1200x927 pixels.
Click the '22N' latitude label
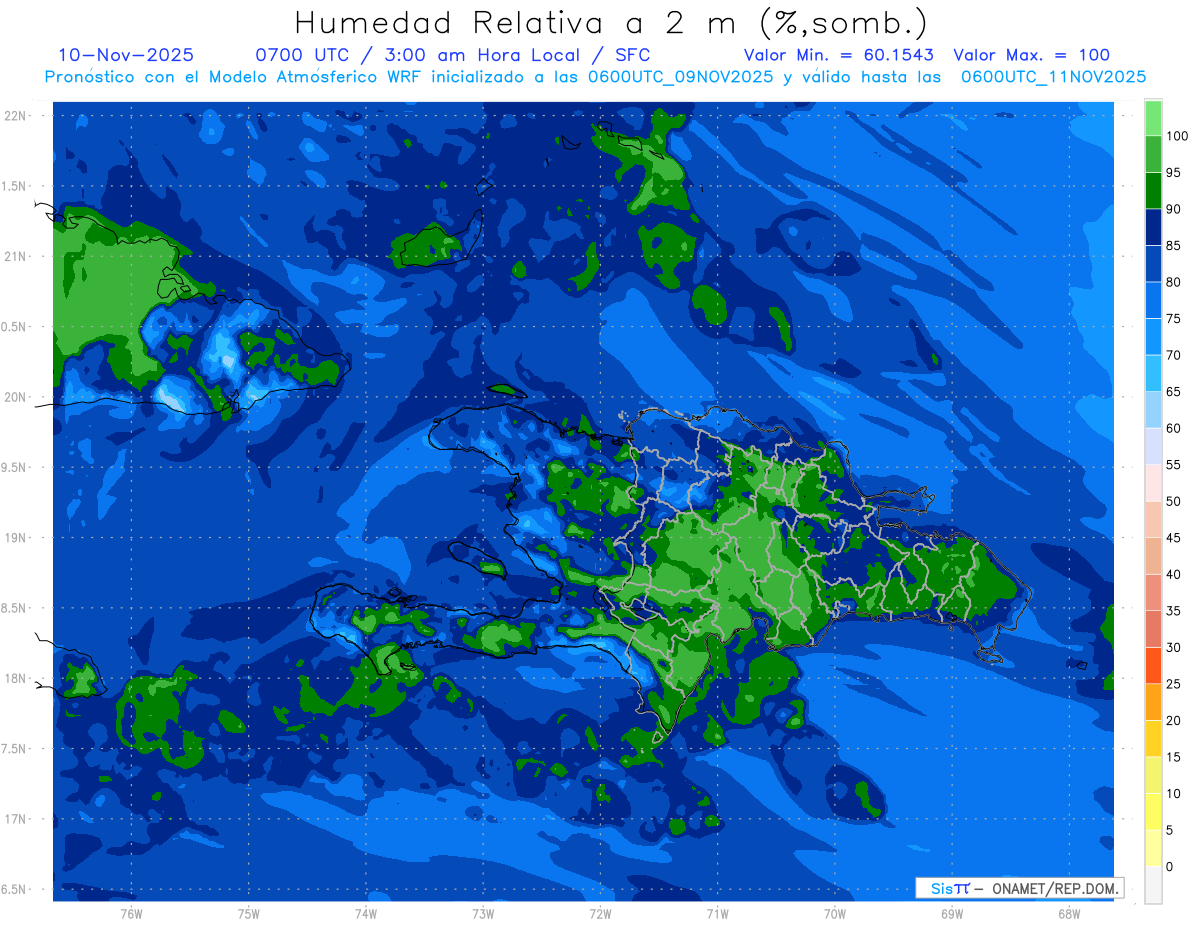tap(16, 115)
